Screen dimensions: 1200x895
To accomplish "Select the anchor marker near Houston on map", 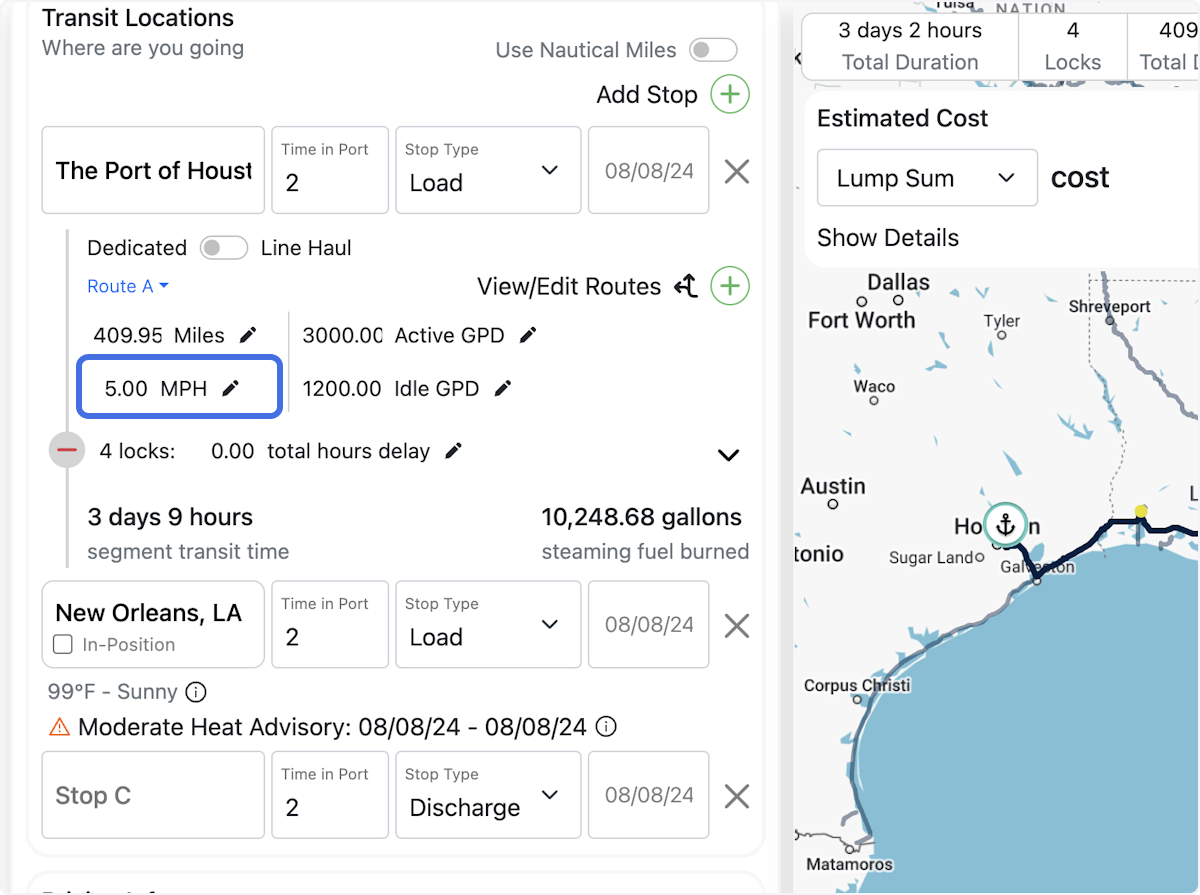I will (1004, 523).
